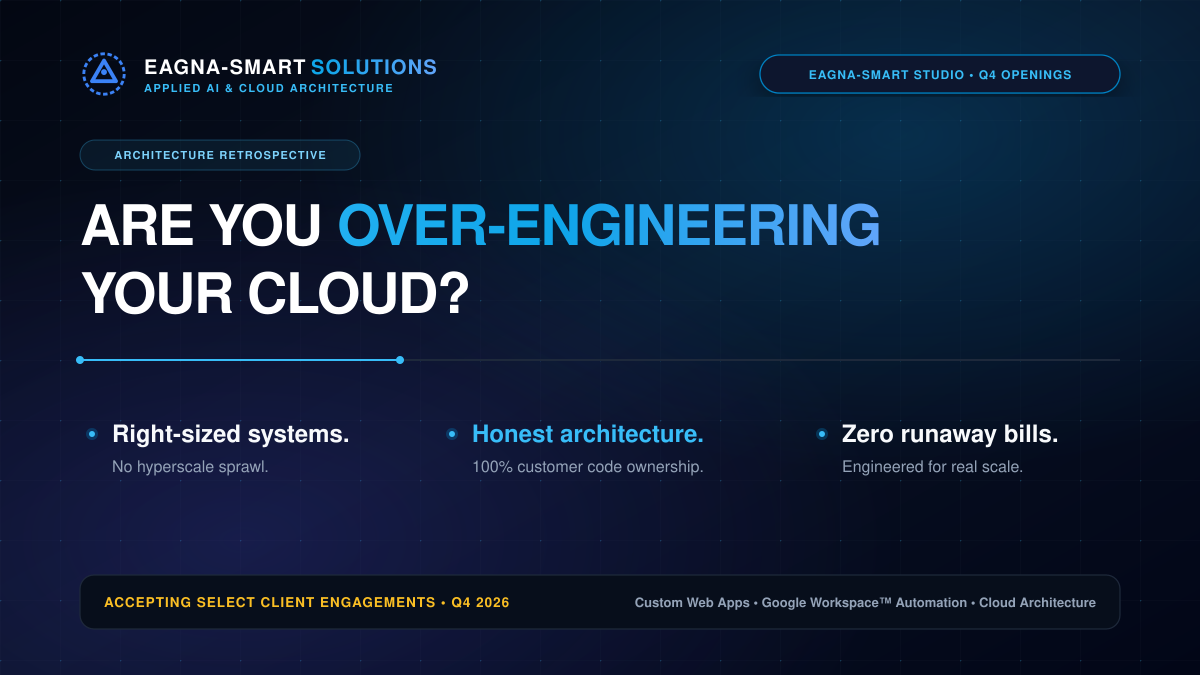Click the bullet dot beside 'Right-sized systems.'
Screen dimensions: 1200x675
pos(92,434)
